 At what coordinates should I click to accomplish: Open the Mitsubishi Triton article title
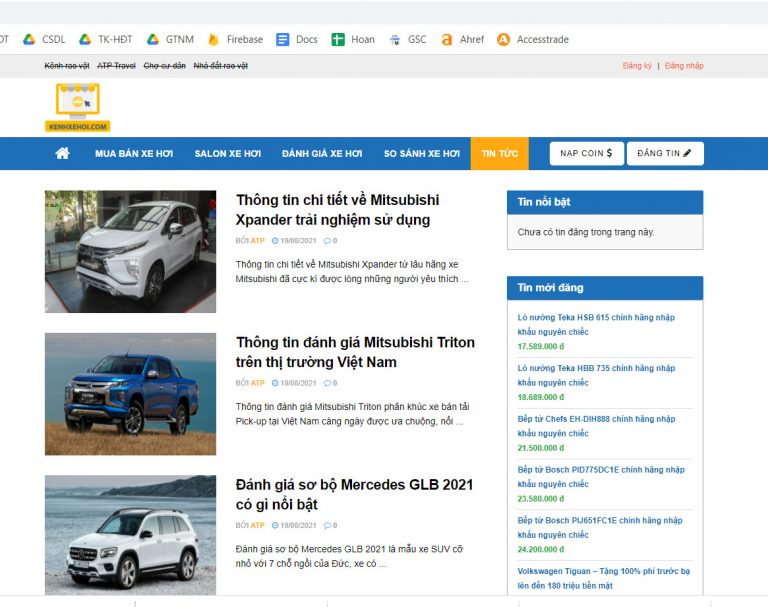[355, 352]
